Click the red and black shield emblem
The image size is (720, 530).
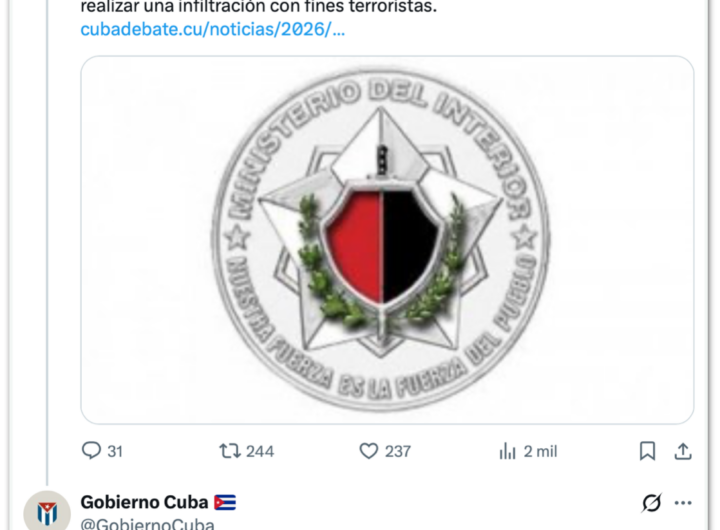coord(382,246)
